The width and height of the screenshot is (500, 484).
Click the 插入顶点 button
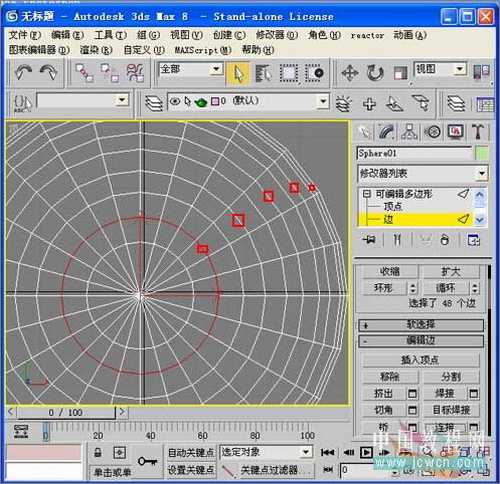pos(420,360)
